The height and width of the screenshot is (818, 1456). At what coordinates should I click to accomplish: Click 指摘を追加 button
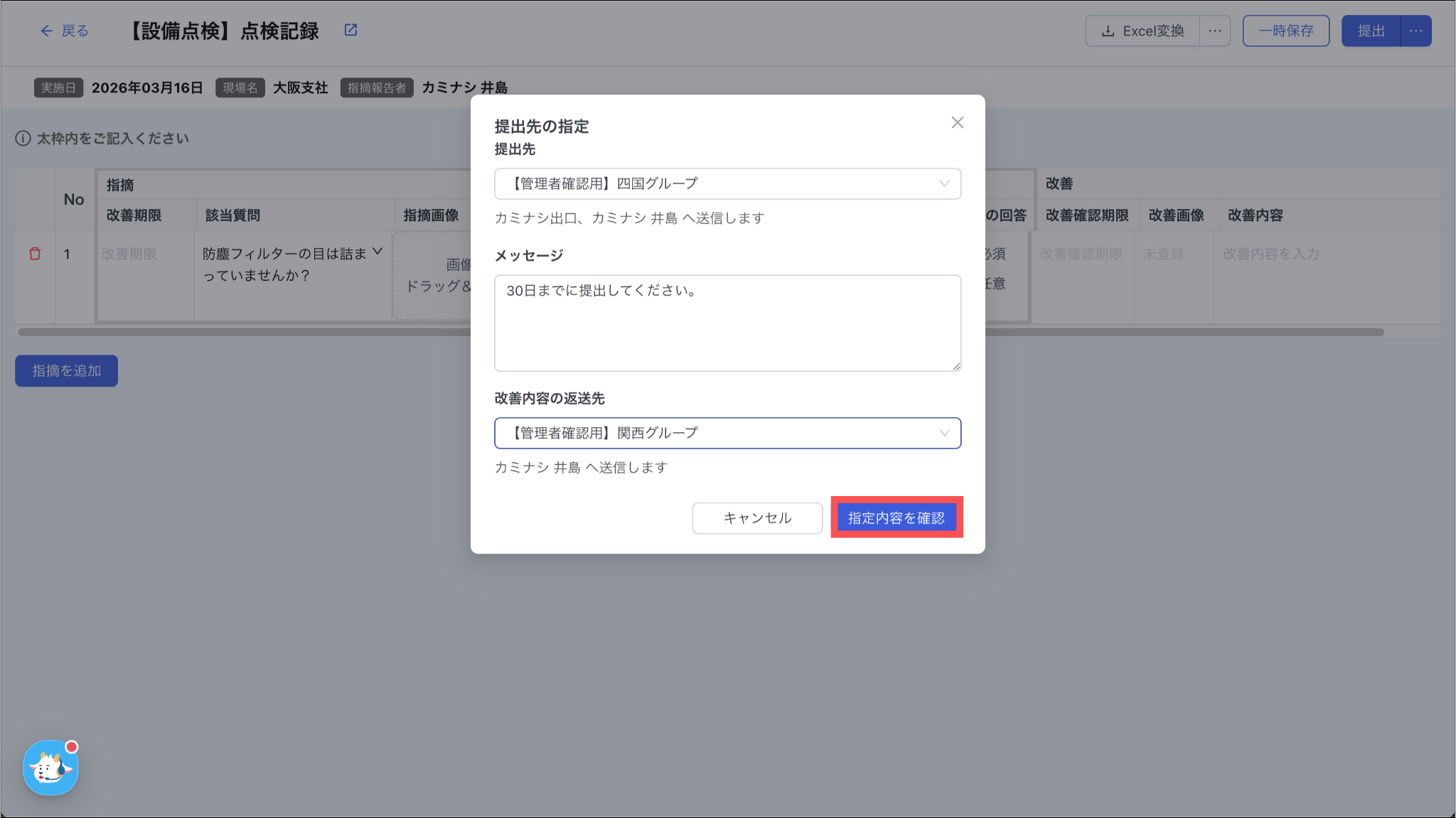(x=66, y=370)
